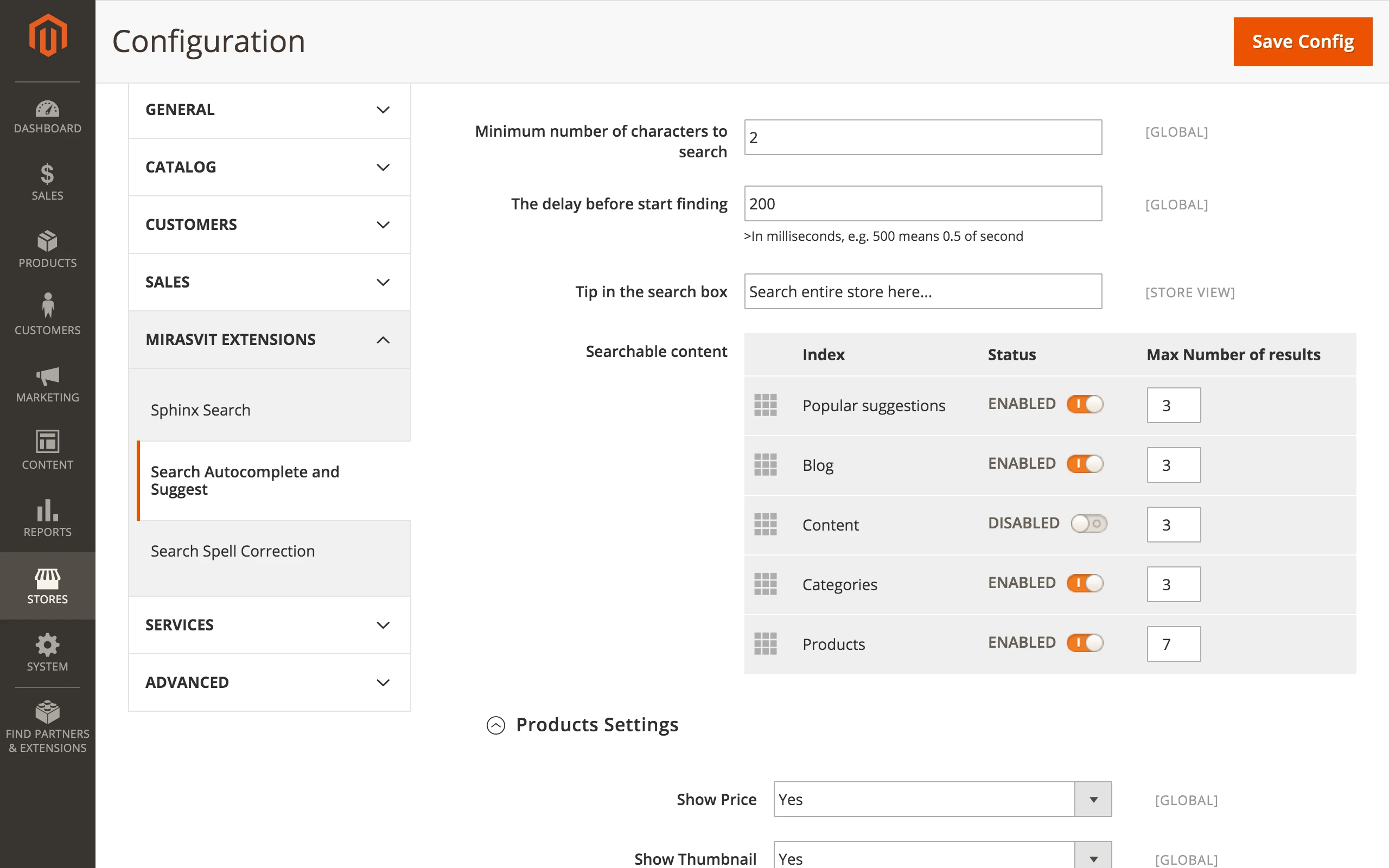The image size is (1389, 868).
Task: Open the Sales dollar icon menu
Action: click(x=47, y=183)
